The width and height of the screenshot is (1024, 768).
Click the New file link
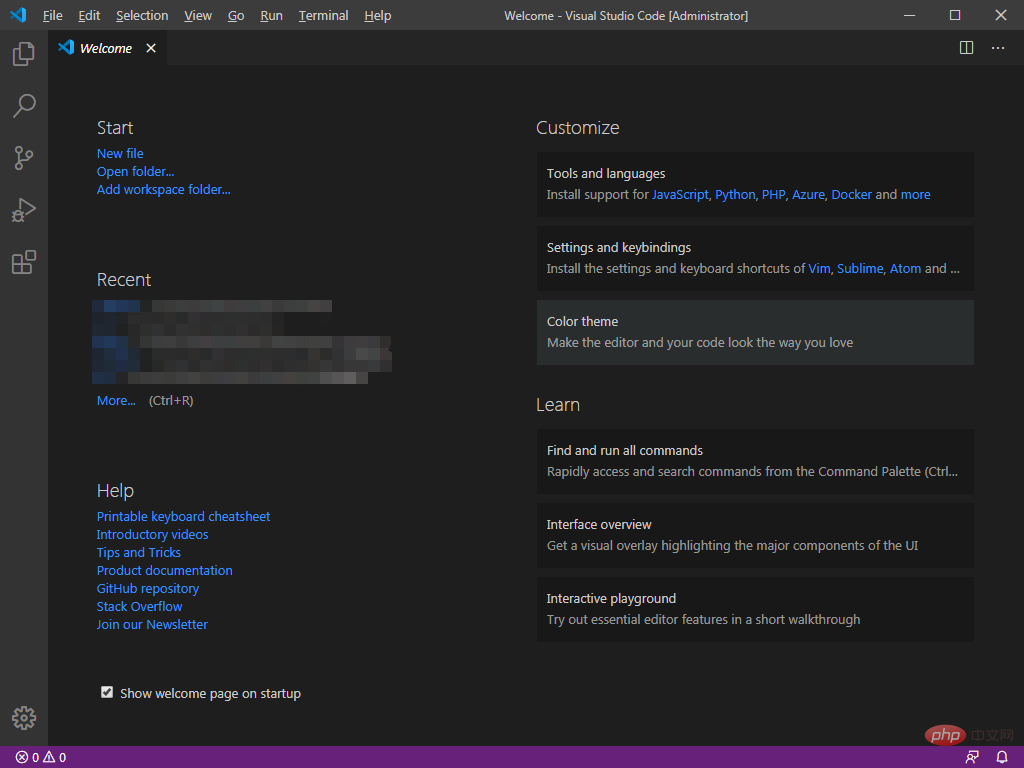coord(120,153)
